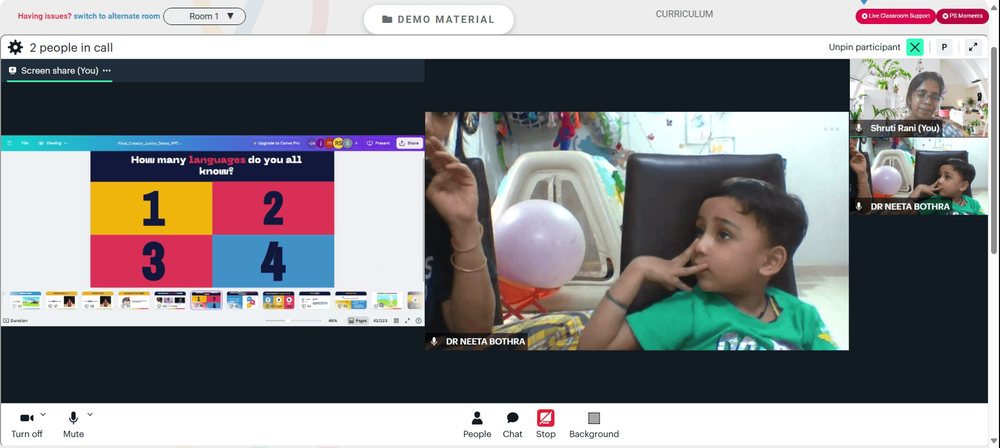The image size is (1000, 448).
Task: Click 'switch to alternate room' link
Action: coord(117,16)
